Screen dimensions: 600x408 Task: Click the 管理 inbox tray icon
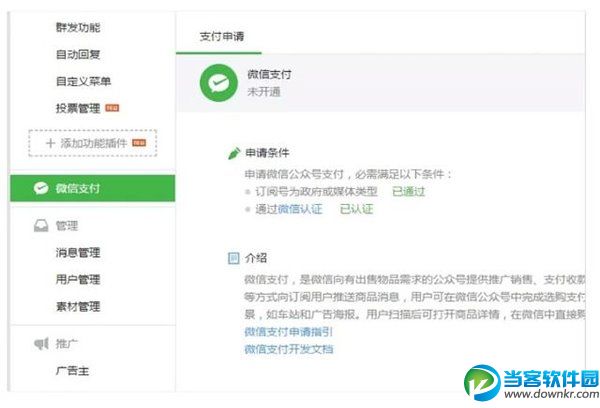point(40,226)
